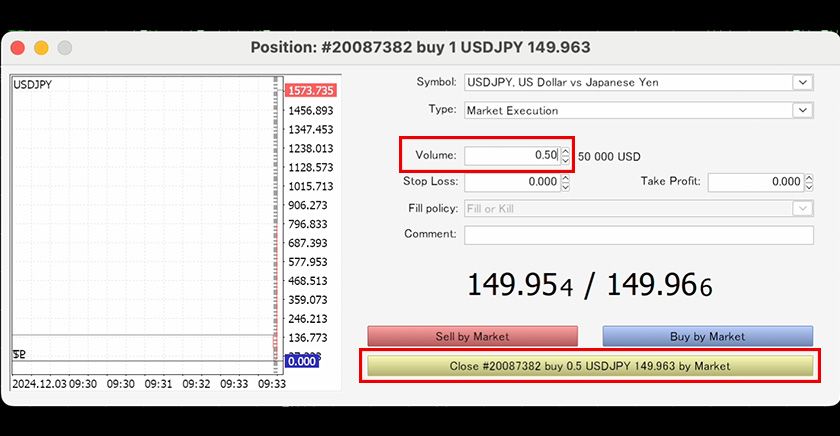Click the 1456.893 chart scale value
Screen dimensions: 840x436
tap(311, 111)
